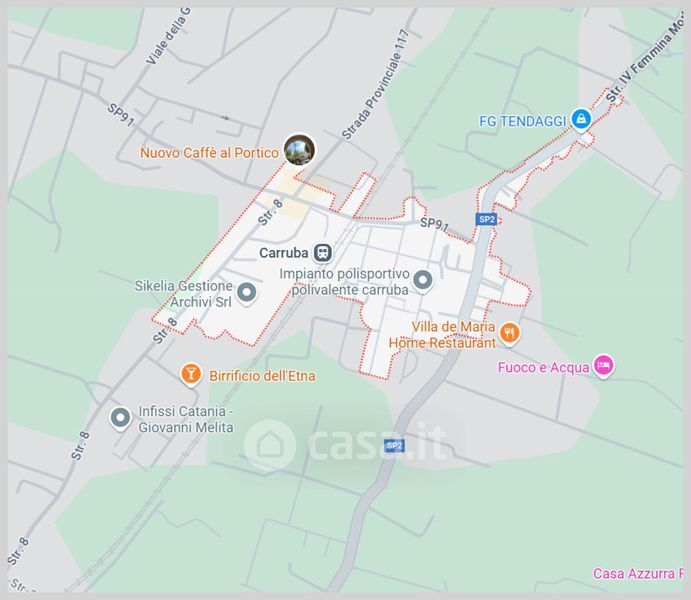This screenshot has height=600, width=691.
Task: Click the casa.it watermark logo
Action: click(x=346, y=444)
